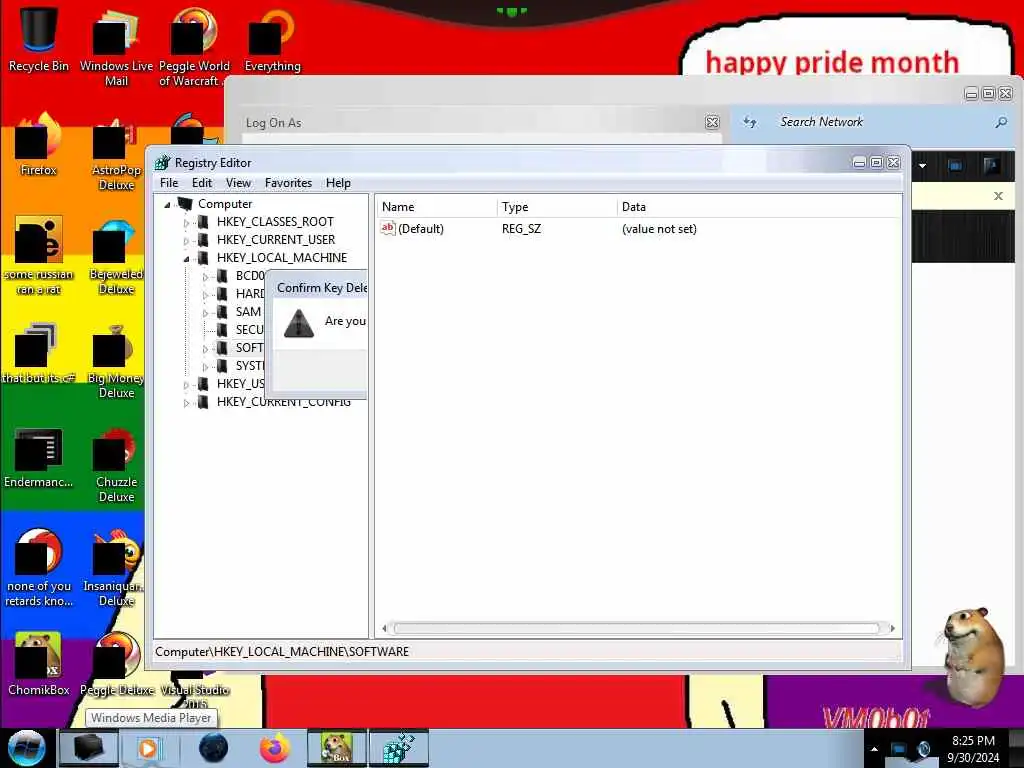Select the HKEY_CLASSES_ROOT tree item
Screen dimensions: 1024x768
point(275,222)
